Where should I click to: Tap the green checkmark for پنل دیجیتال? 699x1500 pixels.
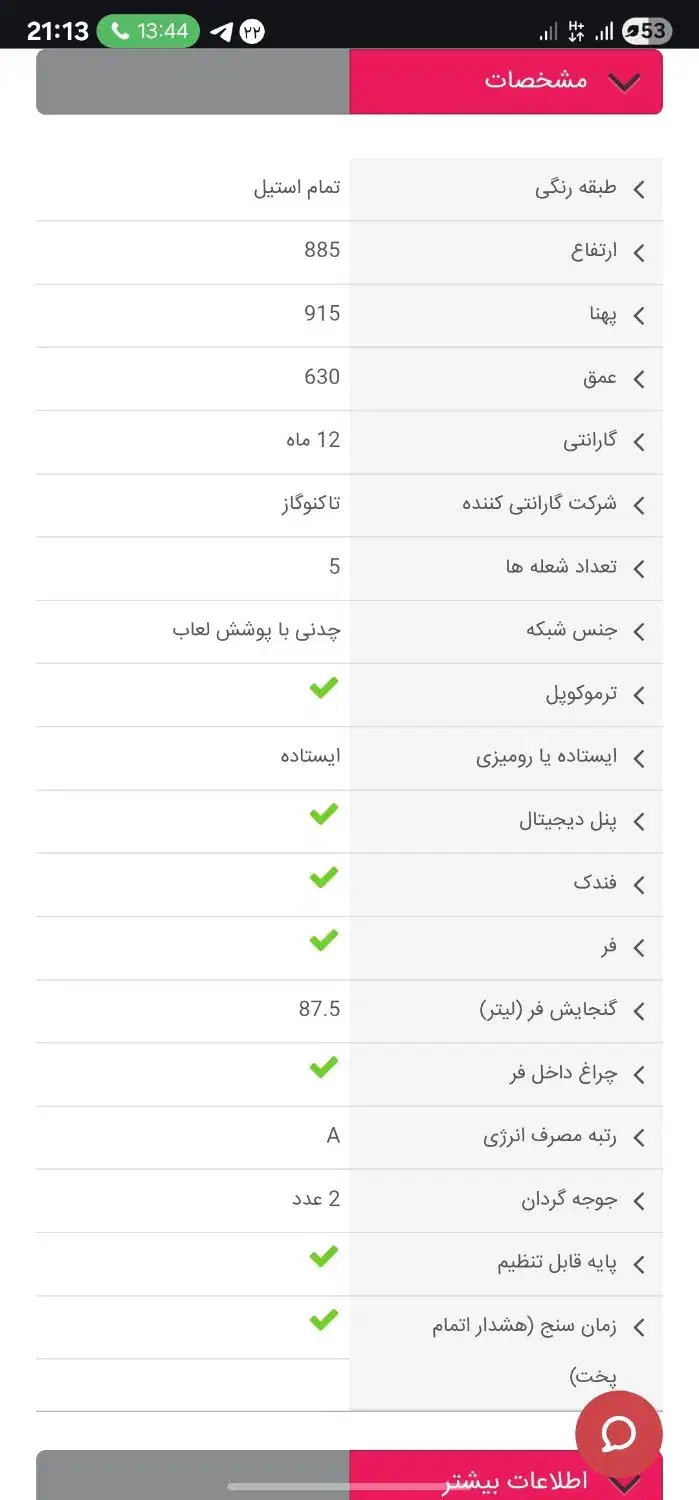tap(322, 814)
